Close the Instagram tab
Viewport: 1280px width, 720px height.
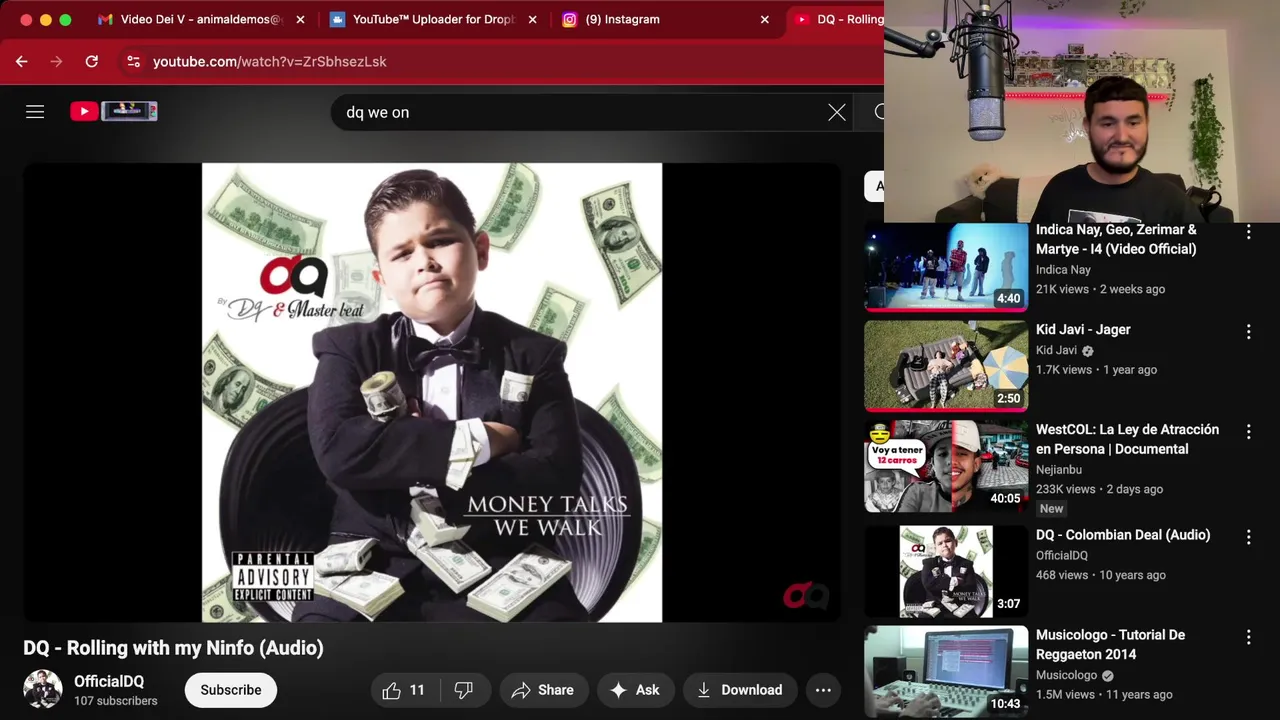[x=765, y=19]
